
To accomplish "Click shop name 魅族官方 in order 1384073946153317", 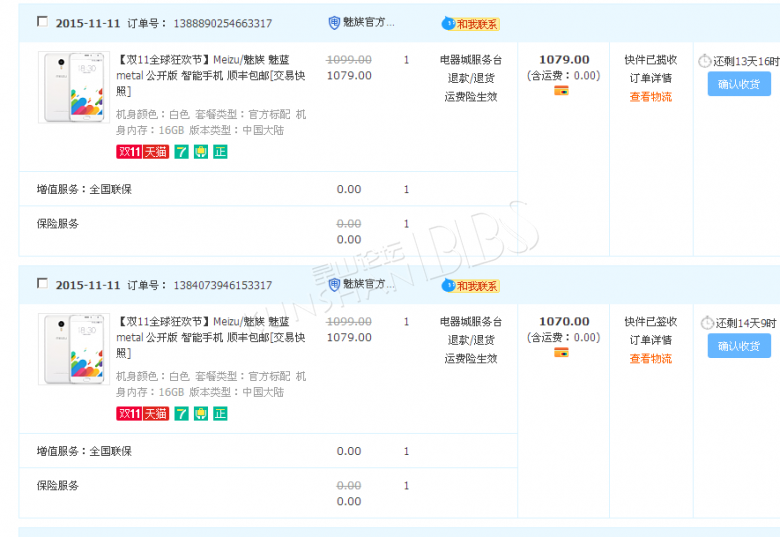I will coord(368,284).
